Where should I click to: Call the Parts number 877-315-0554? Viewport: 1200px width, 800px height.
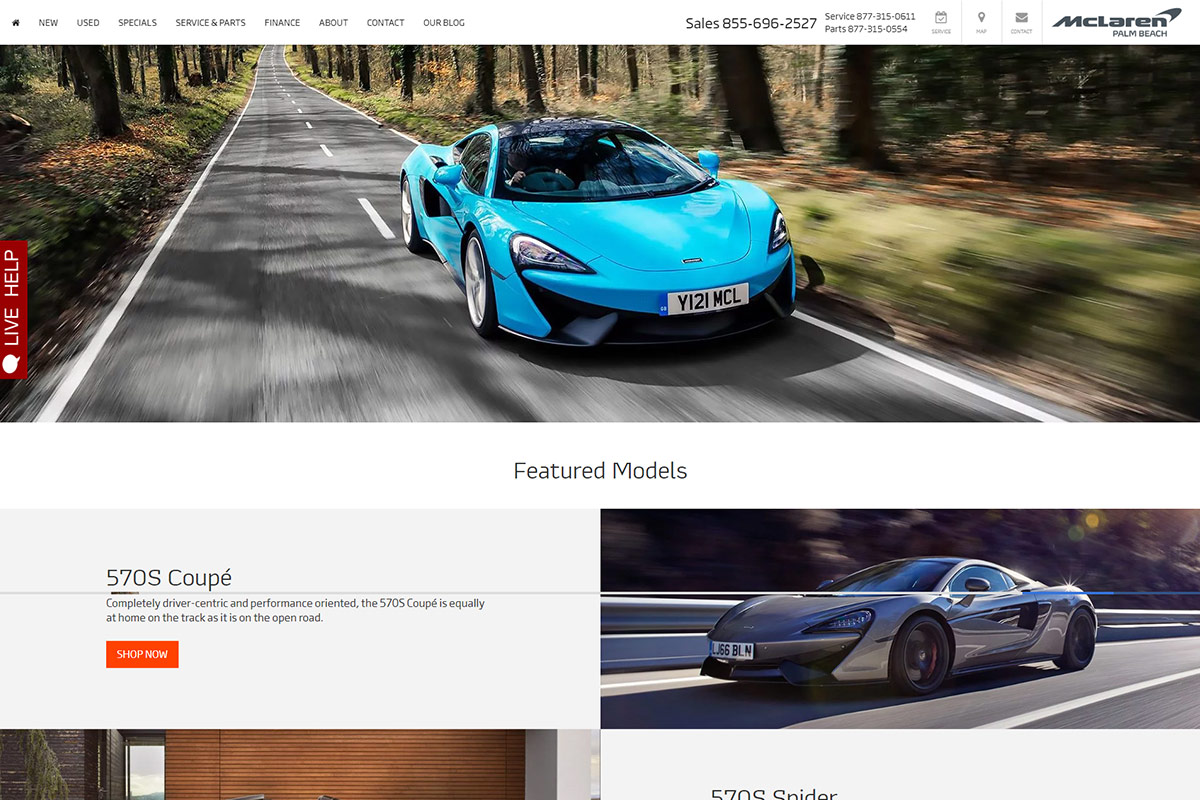[866, 29]
